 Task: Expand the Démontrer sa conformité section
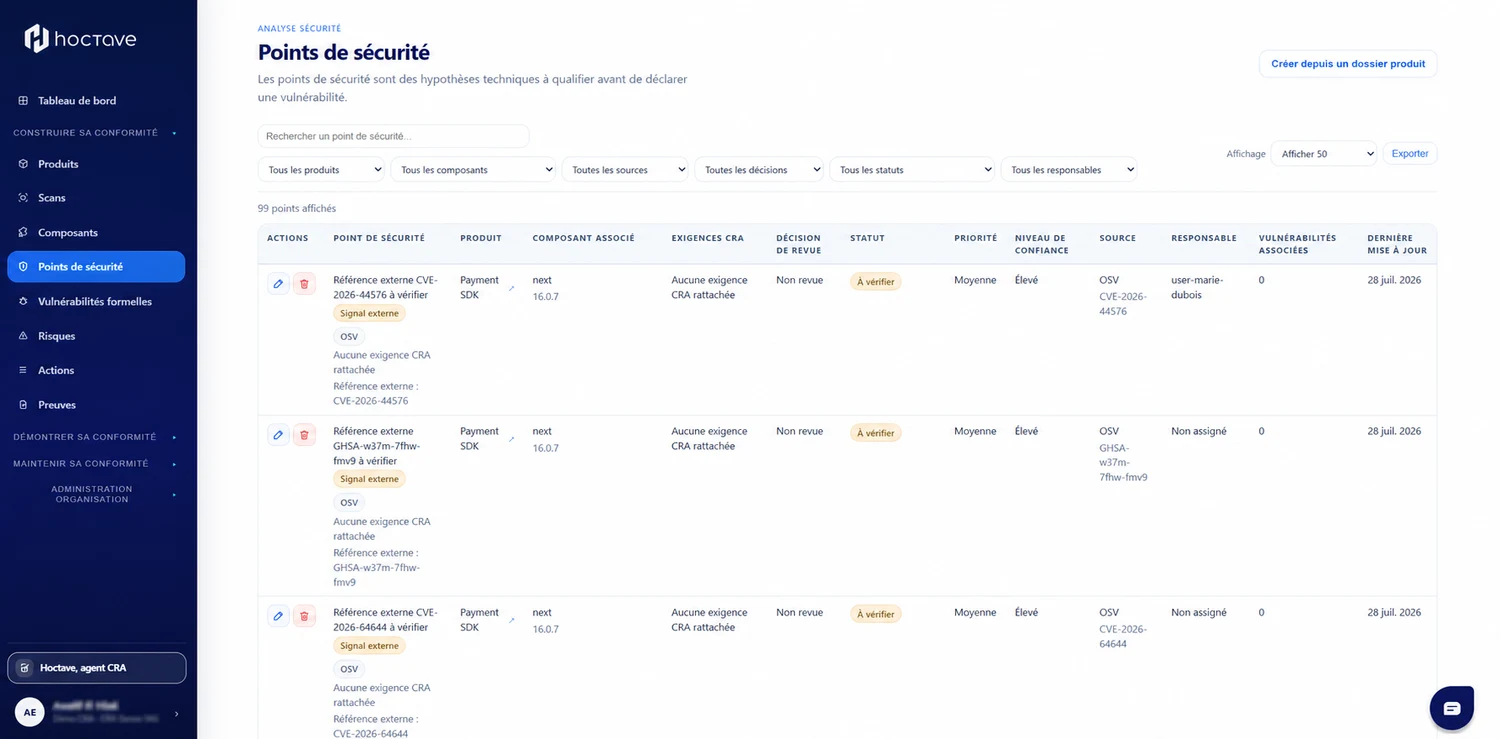(95, 437)
